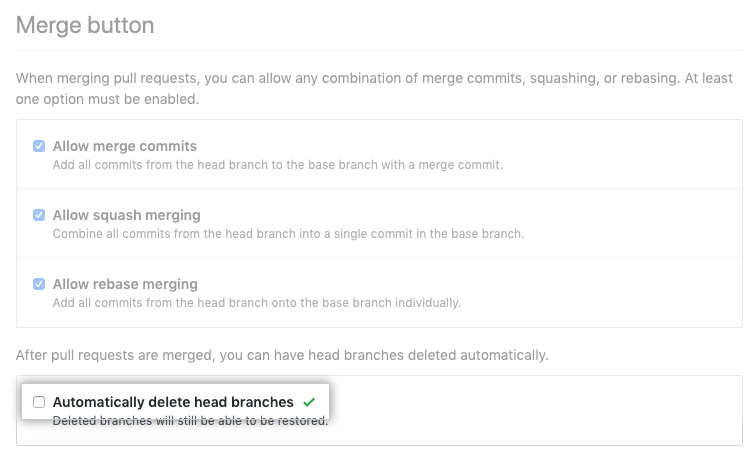Screen dimensions: 756x460
Task: Click the 'When merging pull requests' intro paragraph
Action: pyautogui.click(x=370, y=77)
